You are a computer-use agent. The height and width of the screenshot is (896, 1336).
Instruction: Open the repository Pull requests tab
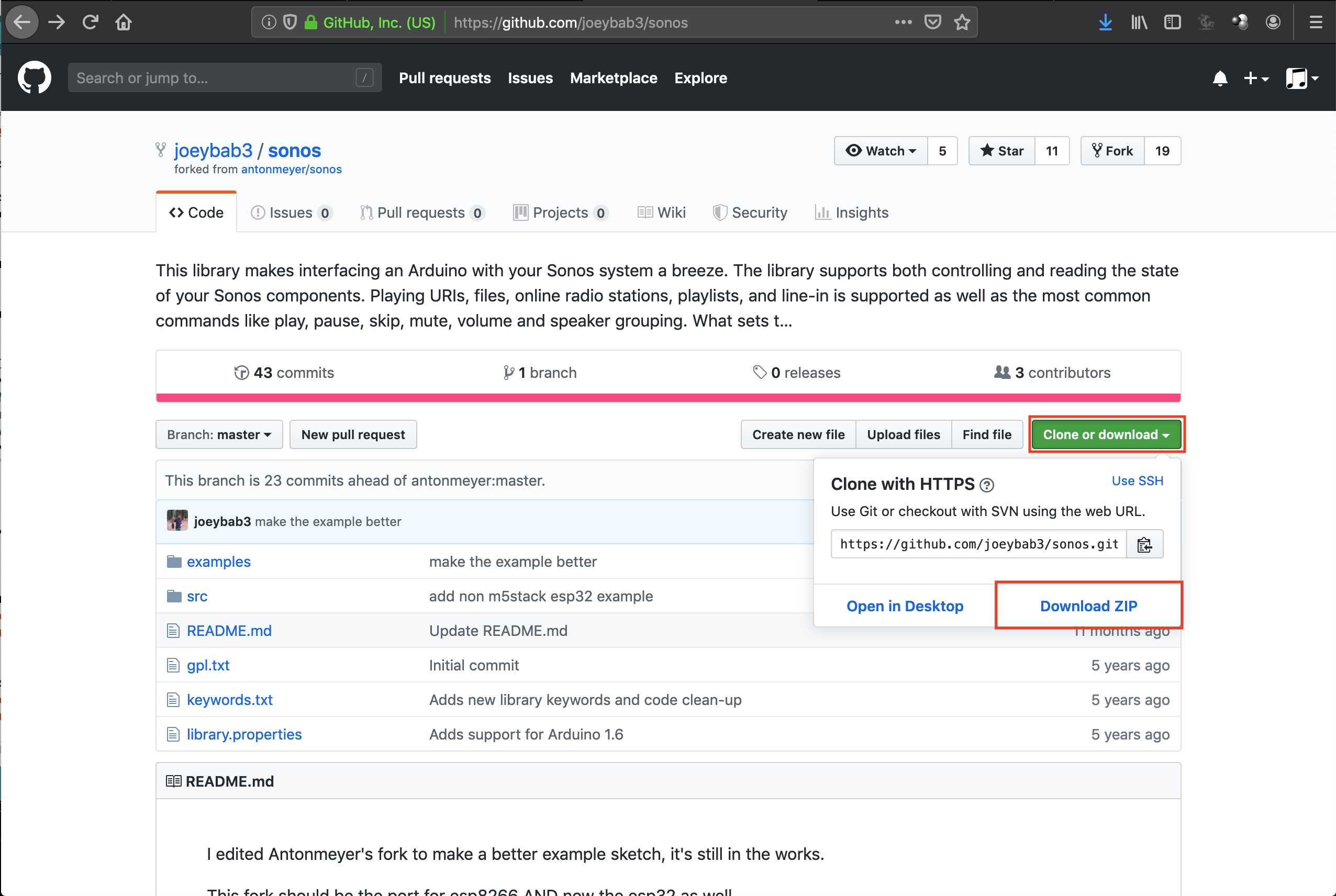(422, 212)
